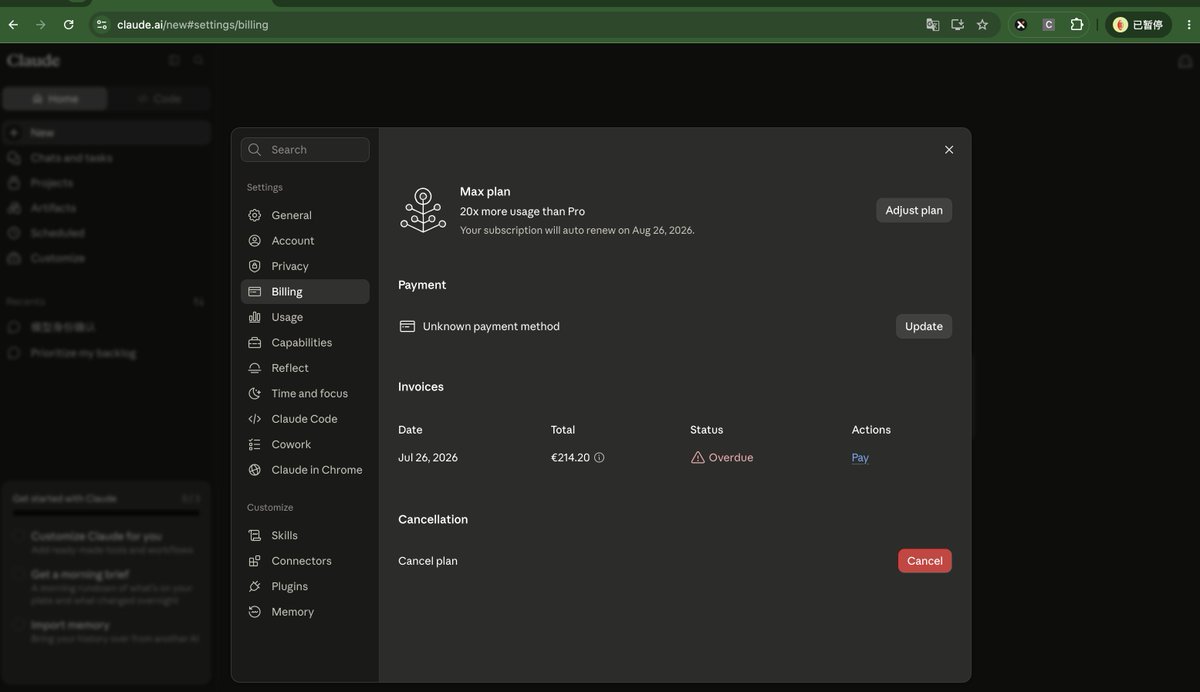Click translate page icon in address bar
The width and height of the screenshot is (1200, 692).
(932, 24)
